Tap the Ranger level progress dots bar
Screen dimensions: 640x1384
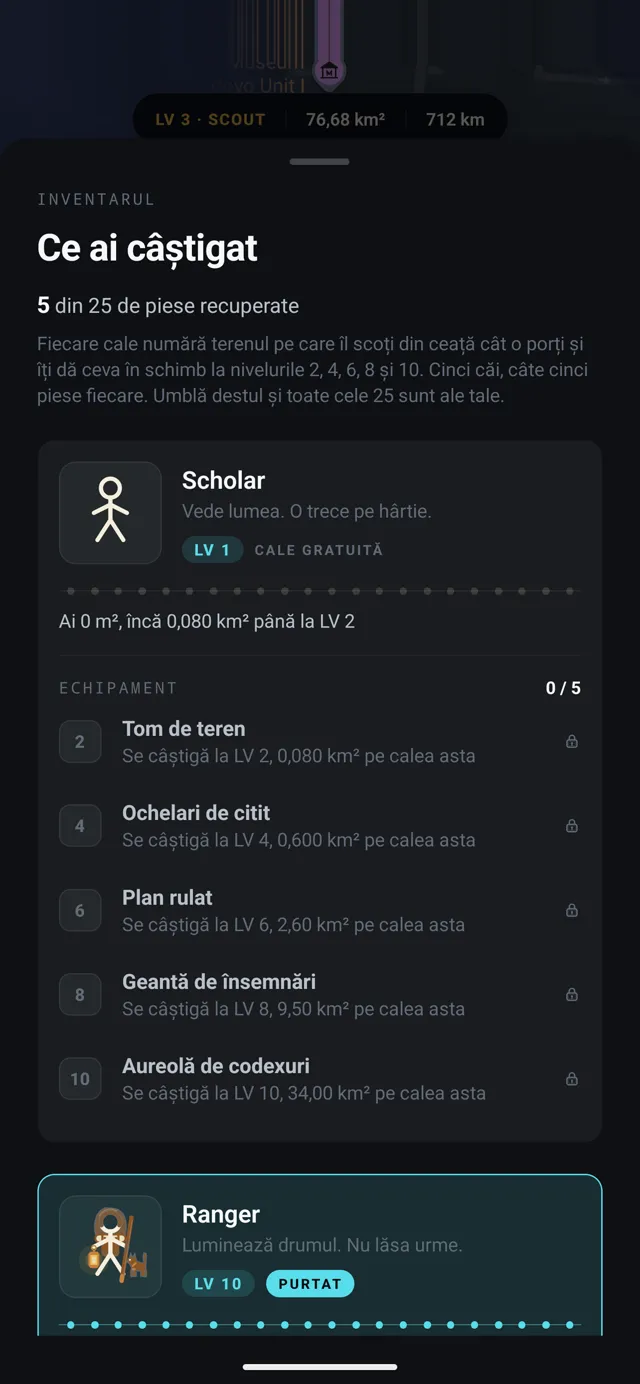[x=320, y=1325]
